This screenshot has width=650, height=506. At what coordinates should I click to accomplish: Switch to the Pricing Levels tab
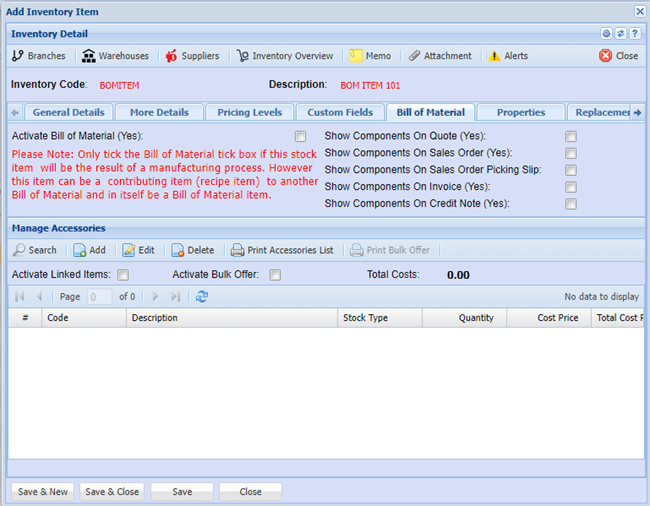pyautogui.click(x=255, y=113)
